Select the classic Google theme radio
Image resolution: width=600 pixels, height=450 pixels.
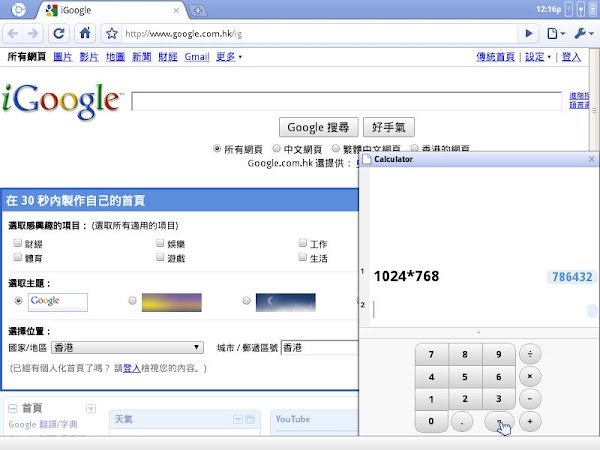18,301
